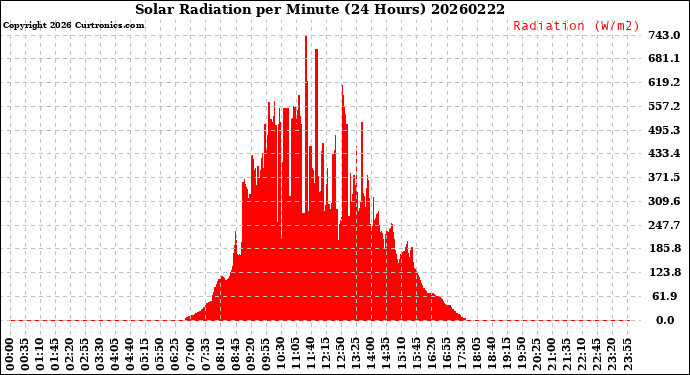Click the 20:25 time label

(x=536, y=355)
